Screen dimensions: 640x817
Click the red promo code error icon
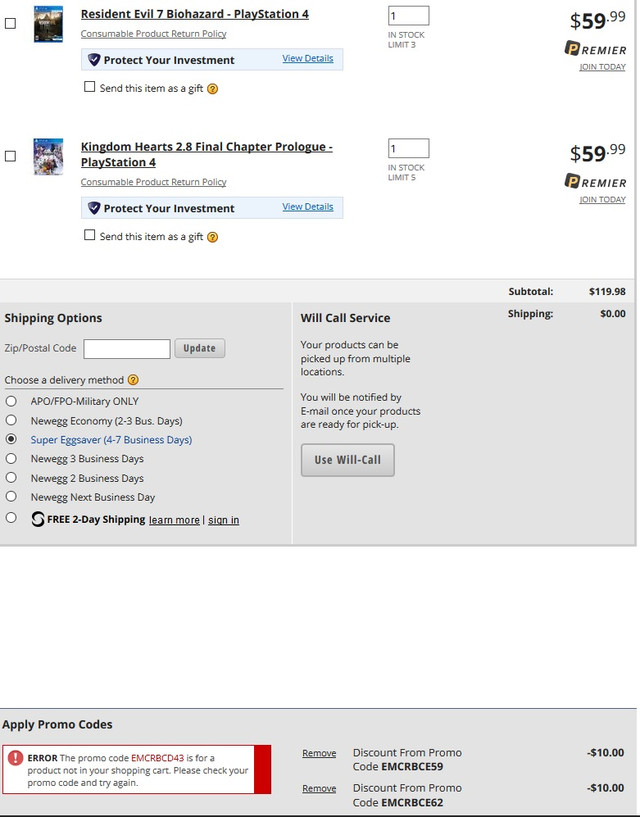coord(15,758)
